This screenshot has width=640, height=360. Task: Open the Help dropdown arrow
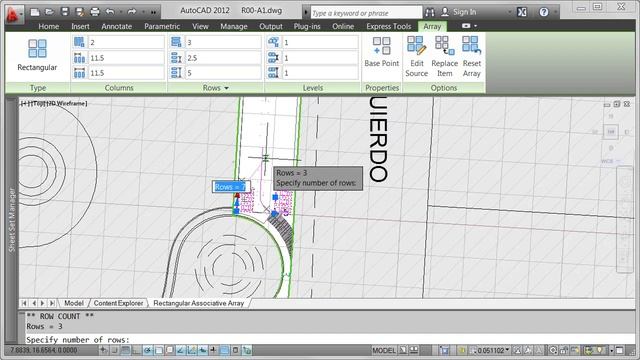556,12
